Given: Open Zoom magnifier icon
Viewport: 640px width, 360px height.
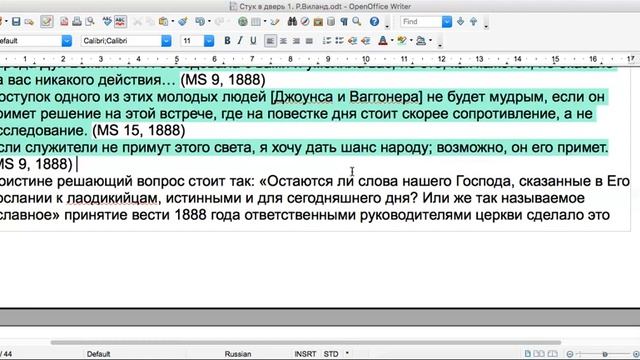Looking at the screenshot, I should 357,22.
